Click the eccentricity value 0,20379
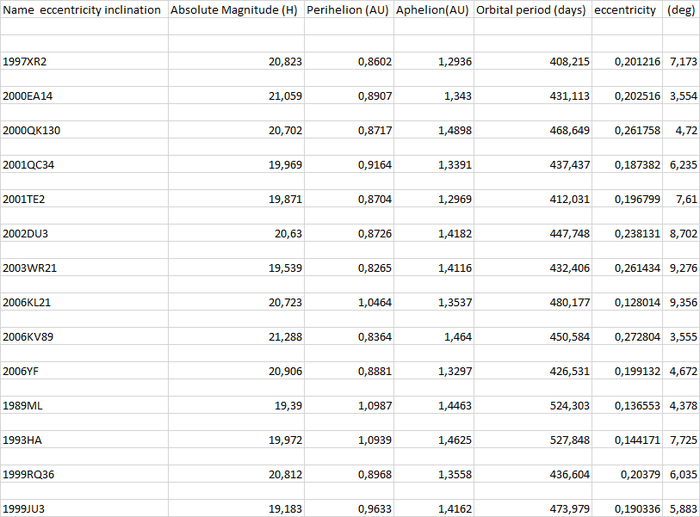 point(636,474)
